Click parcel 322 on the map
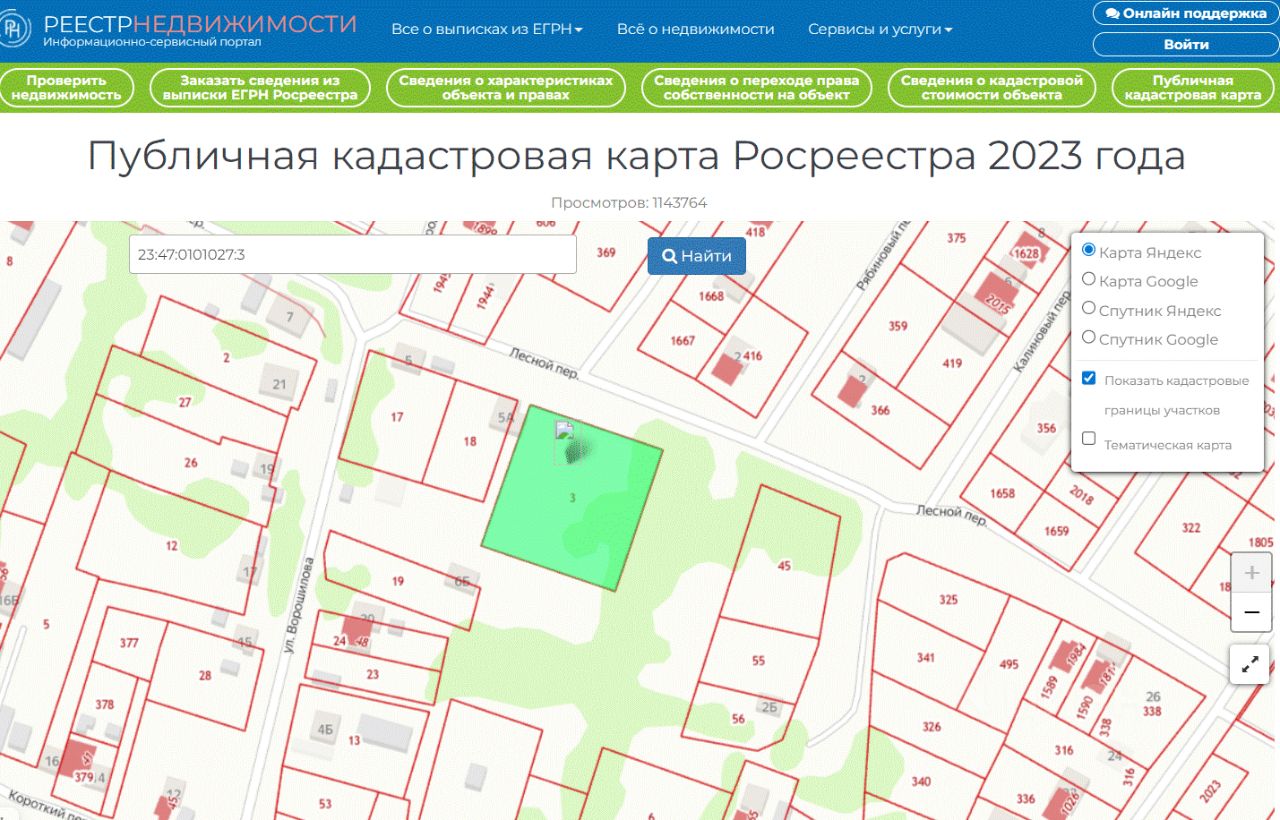Screen dimensions: 1280x820 tap(1190, 528)
